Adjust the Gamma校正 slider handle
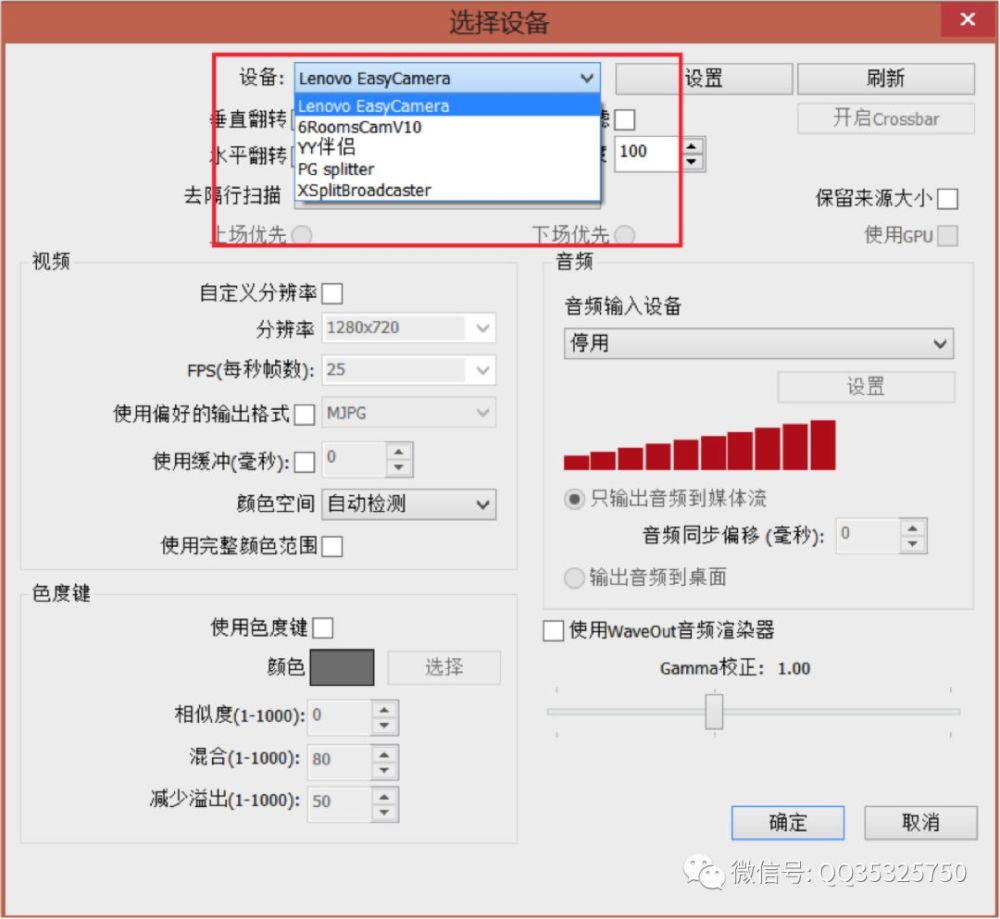Viewport: 1000px width, 919px height. (712, 709)
